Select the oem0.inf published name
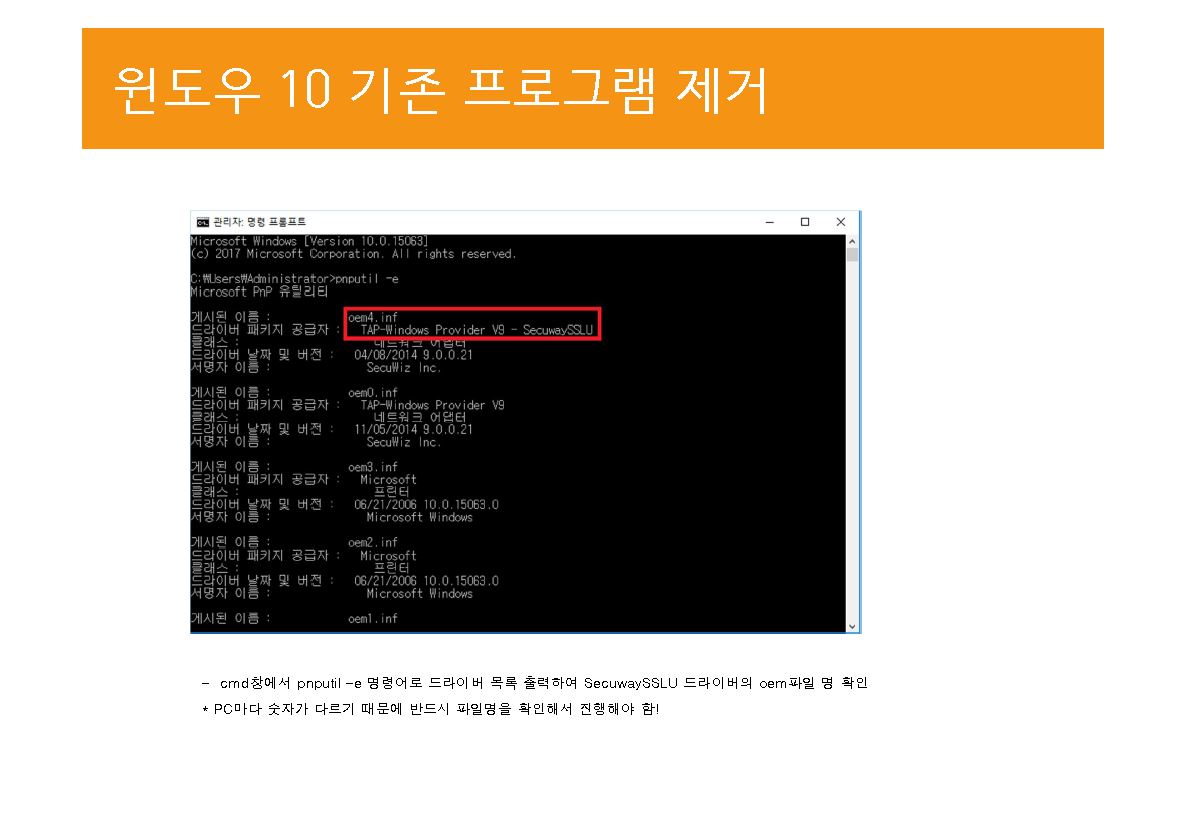1183x827 pixels. coord(372,392)
